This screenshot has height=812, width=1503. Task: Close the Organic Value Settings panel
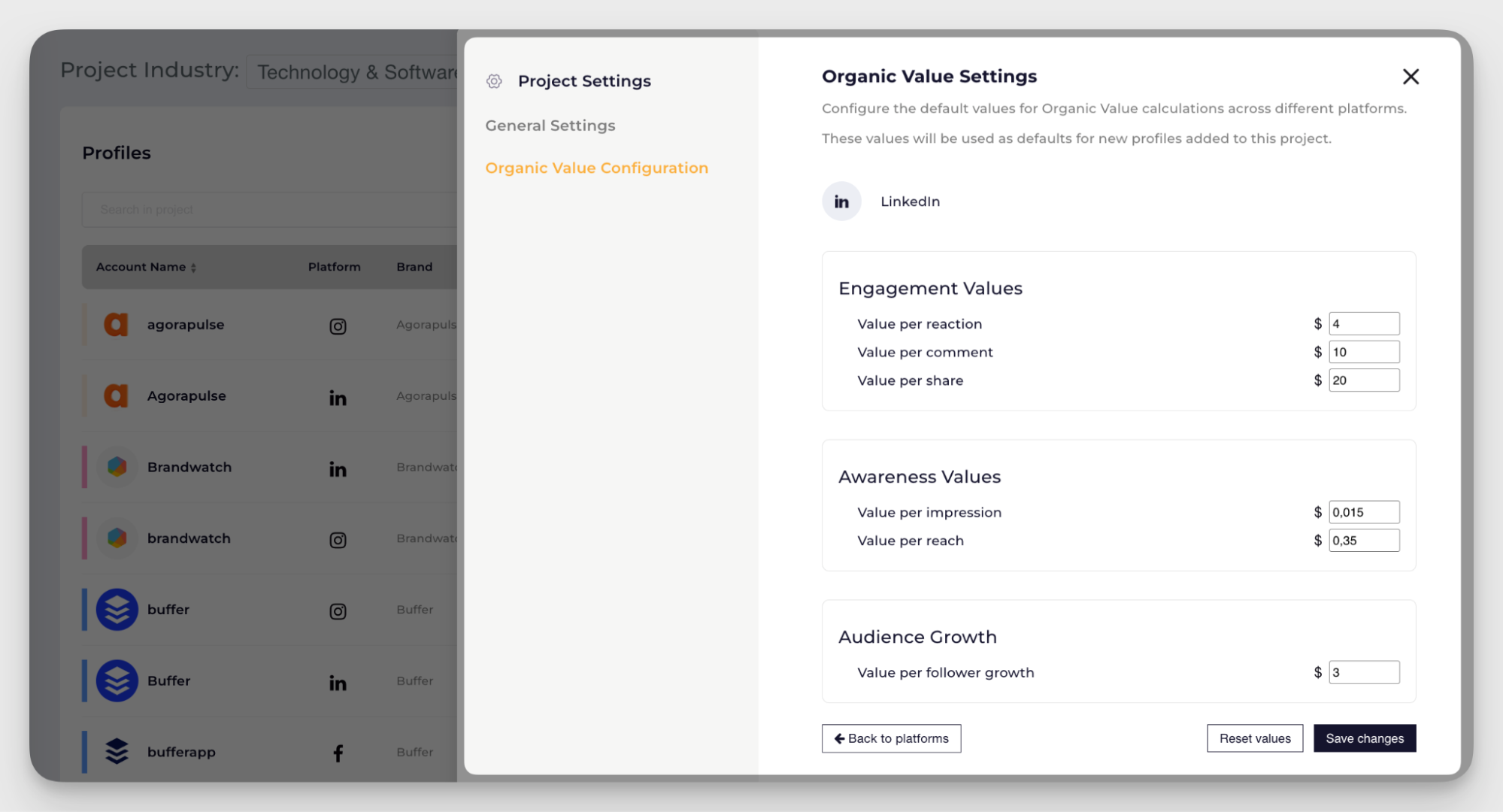point(1411,77)
